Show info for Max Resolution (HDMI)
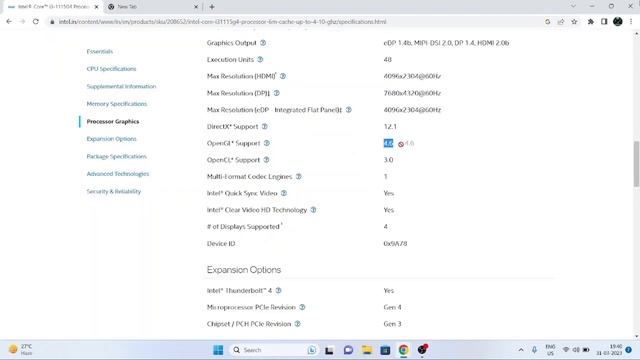 point(283,76)
